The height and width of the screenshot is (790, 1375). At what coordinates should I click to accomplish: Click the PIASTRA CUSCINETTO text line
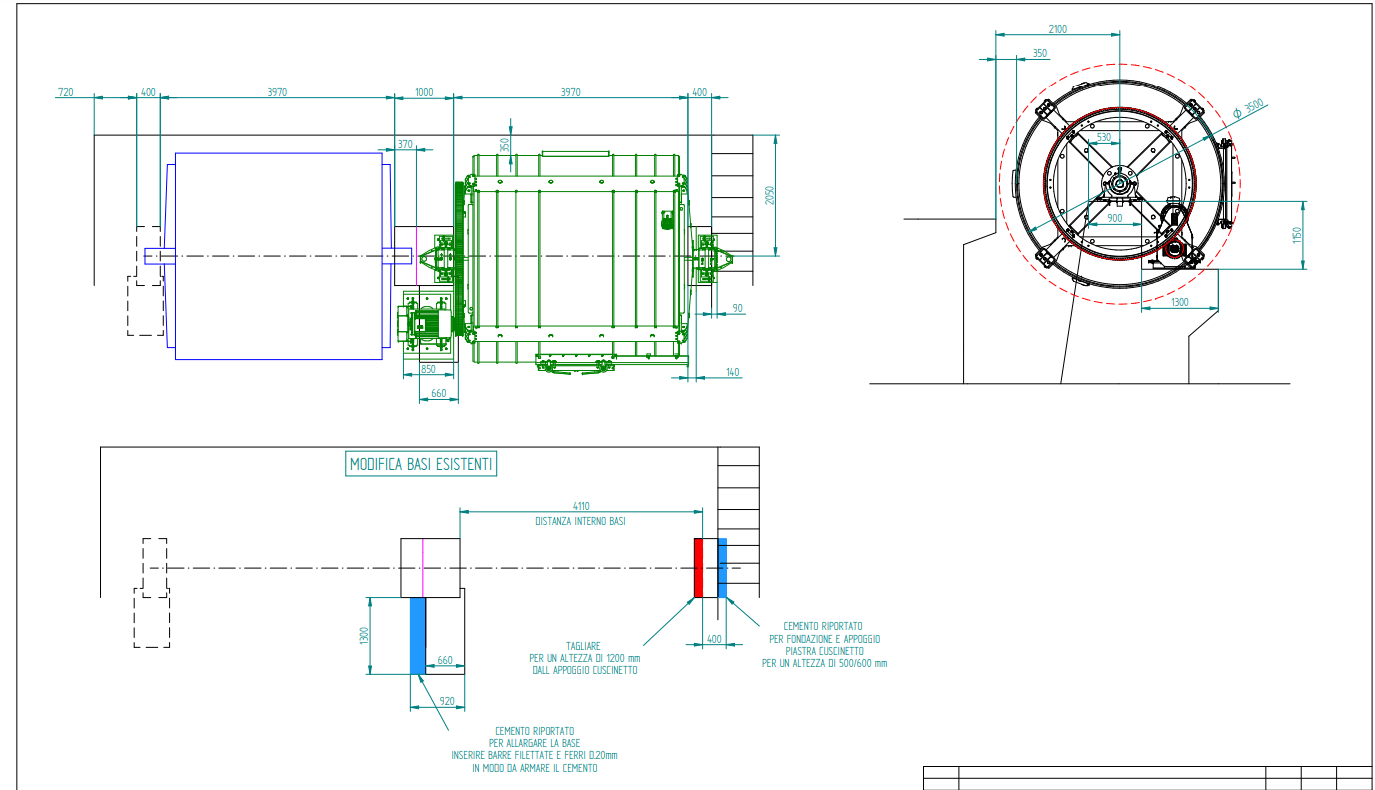tap(824, 650)
